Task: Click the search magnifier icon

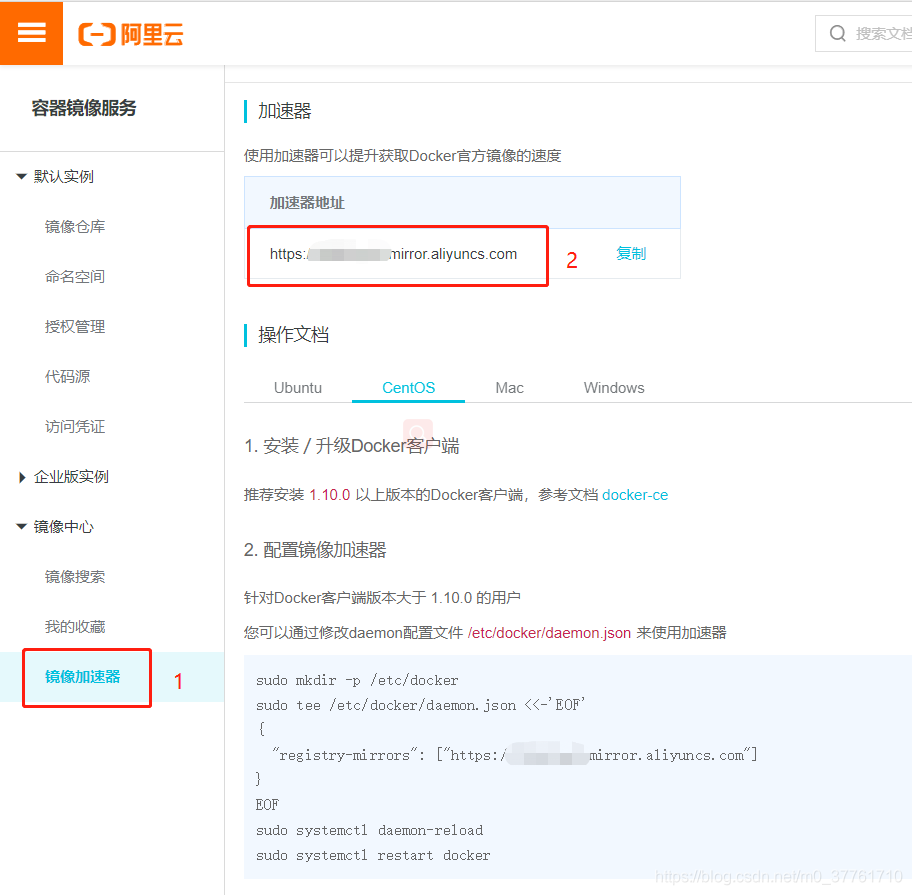Action: pos(837,33)
